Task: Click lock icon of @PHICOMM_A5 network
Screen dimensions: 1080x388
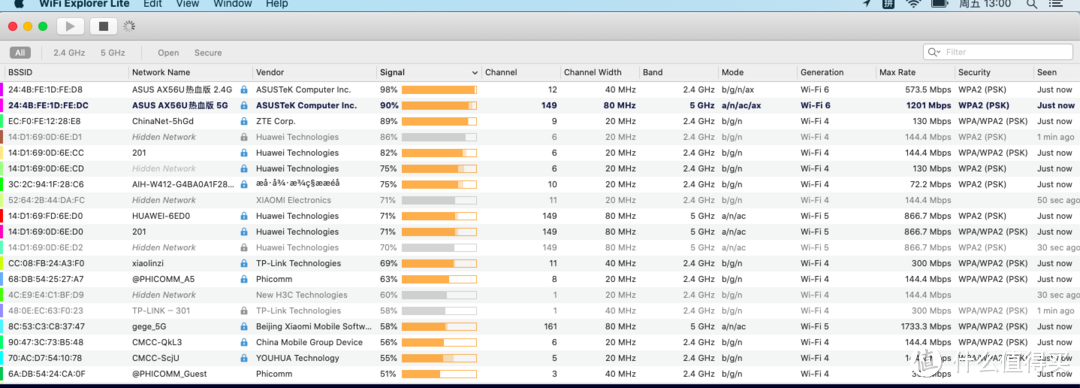Action: (x=244, y=279)
